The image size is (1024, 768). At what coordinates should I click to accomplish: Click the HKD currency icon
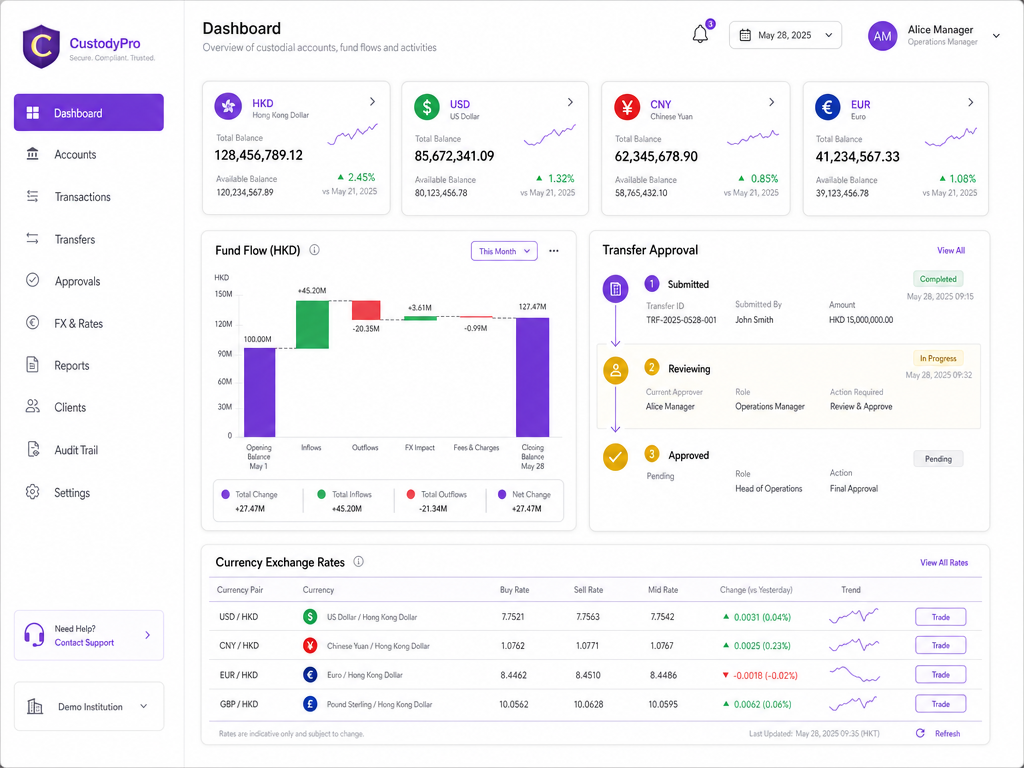pyautogui.click(x=228, y=106)
